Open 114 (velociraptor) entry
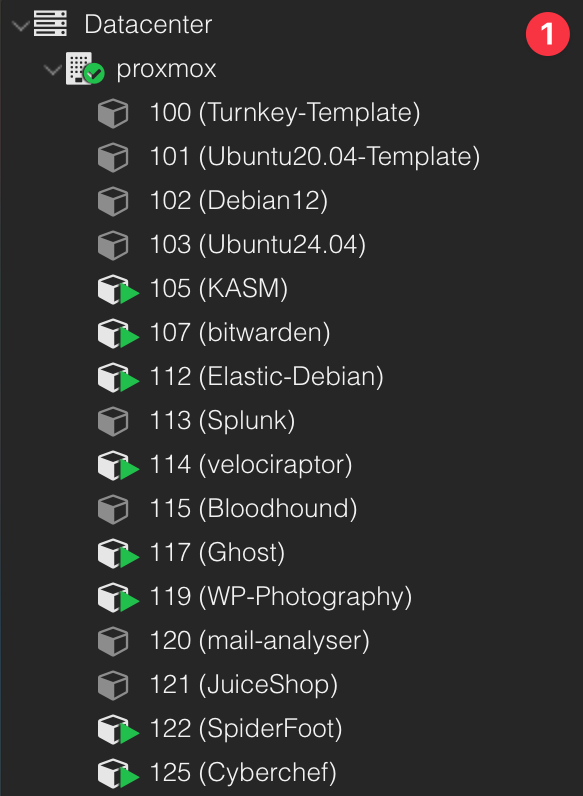The height and width of the screenshot is (796, 583). click(x=251, y=465)
